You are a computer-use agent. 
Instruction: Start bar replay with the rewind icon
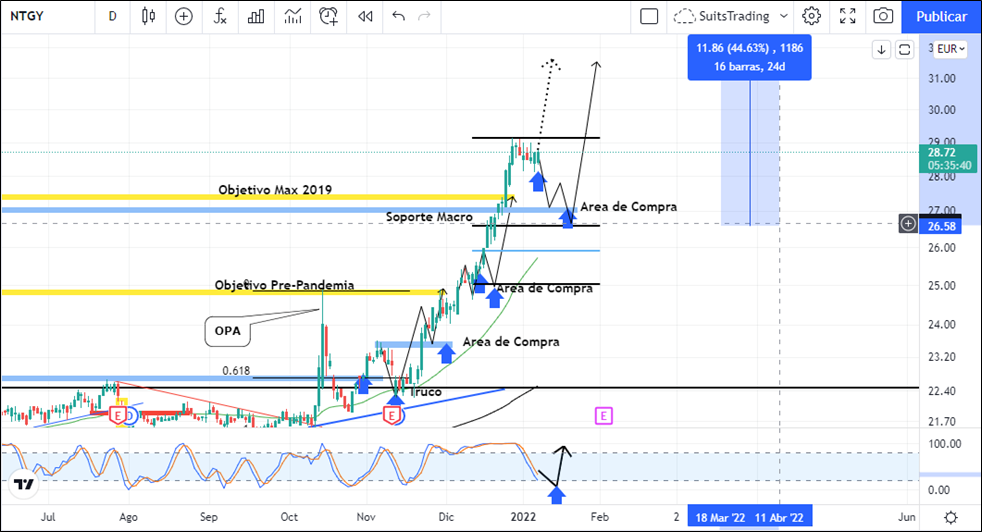[365, 16]
